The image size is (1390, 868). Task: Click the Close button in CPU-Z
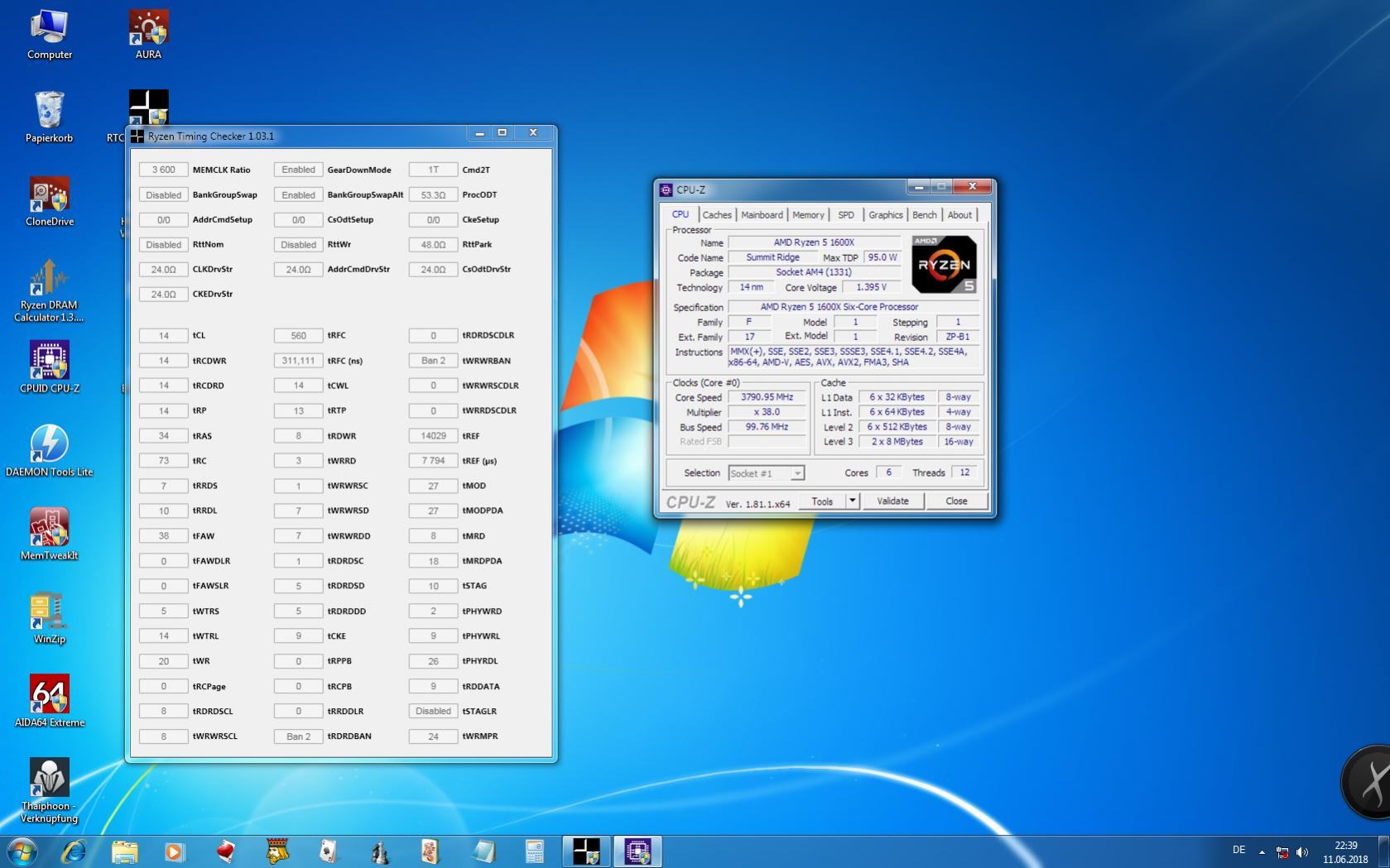point(955,501)
